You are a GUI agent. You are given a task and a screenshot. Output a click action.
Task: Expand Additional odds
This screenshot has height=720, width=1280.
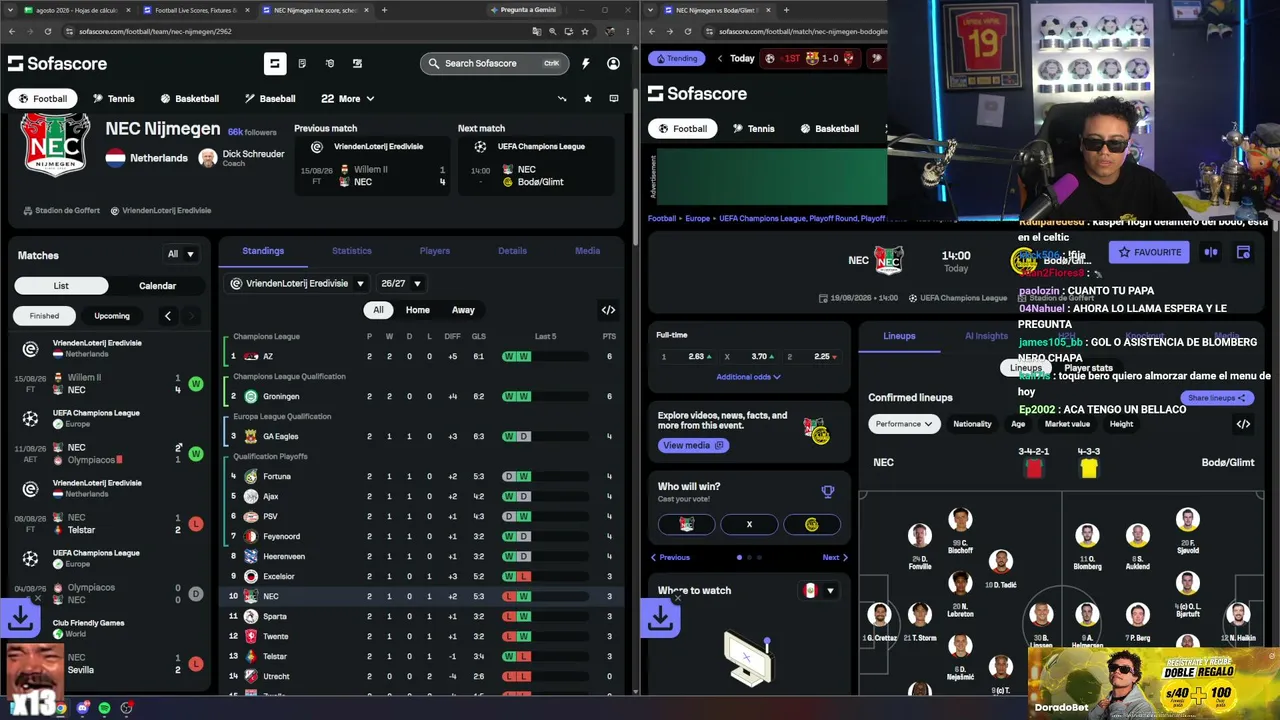pos(748,377)
